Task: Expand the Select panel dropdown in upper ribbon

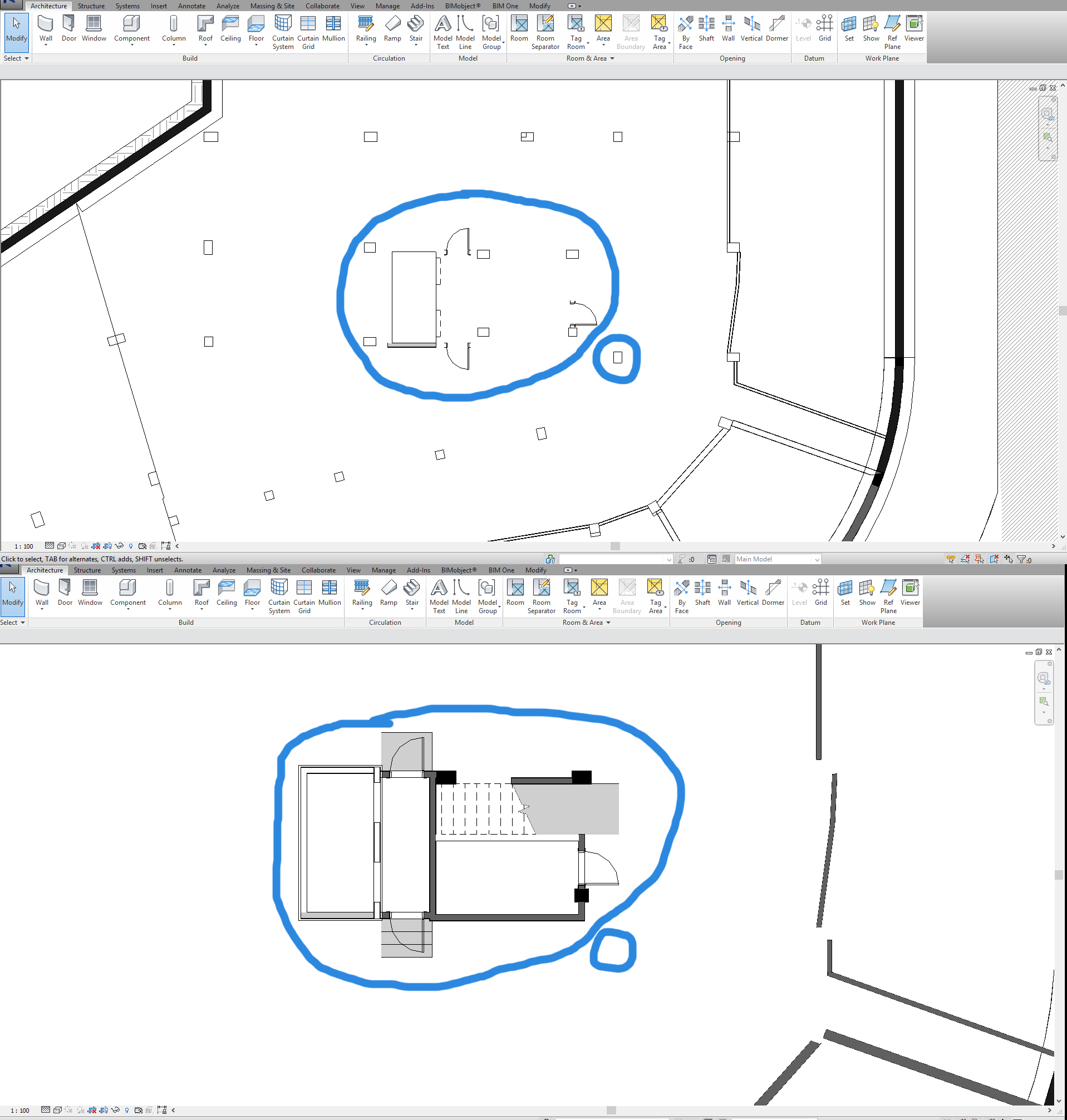Action: (x=16, y=58)
